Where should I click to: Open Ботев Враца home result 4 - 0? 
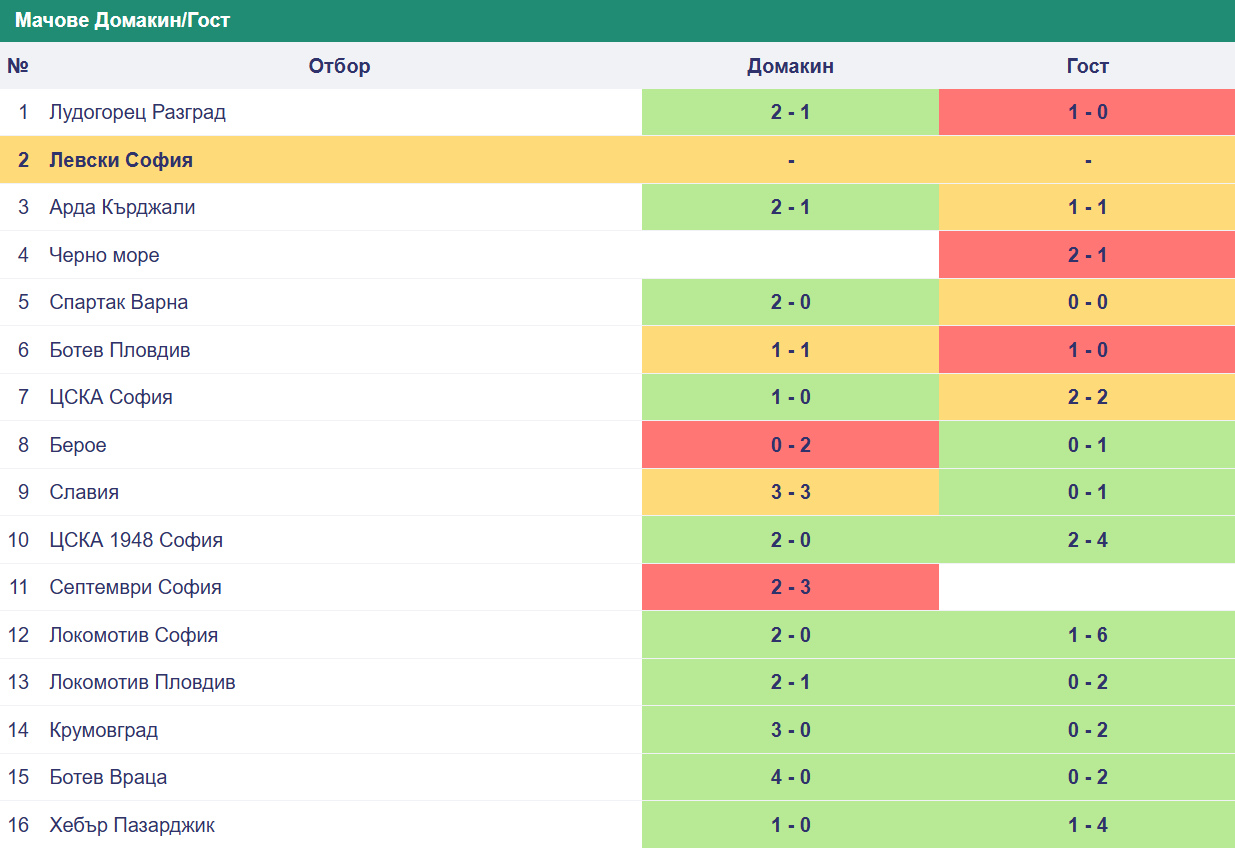[x=790, y=777]
